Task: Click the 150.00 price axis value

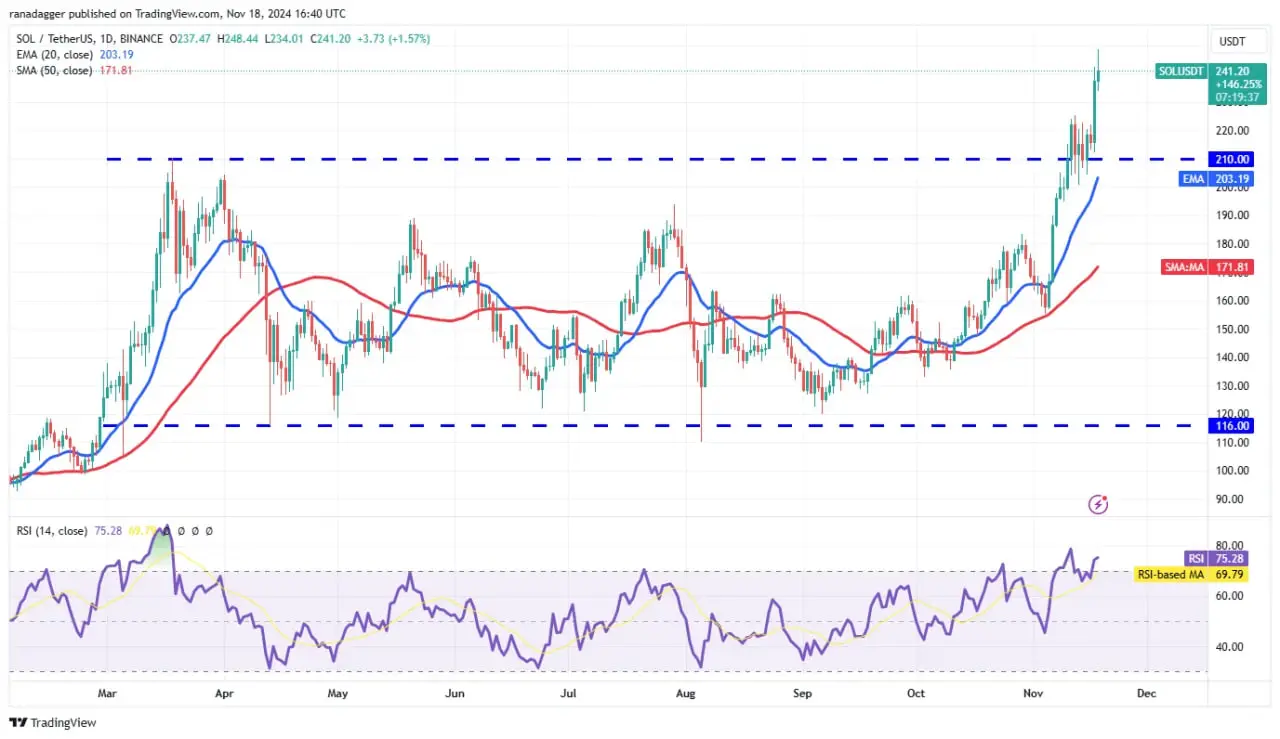Action: (1230, 329)
